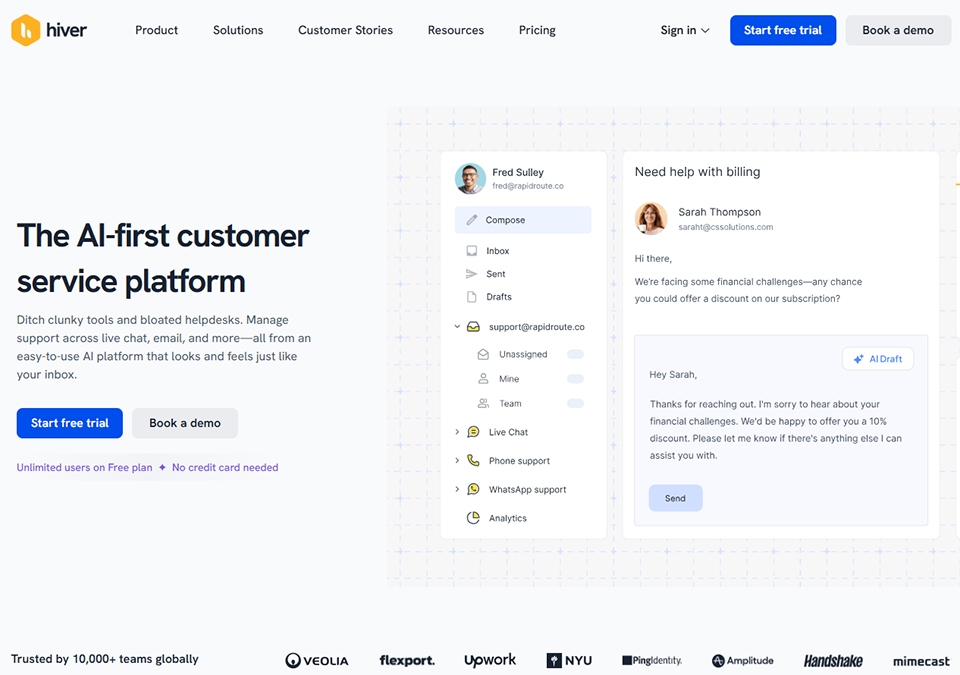Click the Unassigned envelope icon

(x=483, y=354)
